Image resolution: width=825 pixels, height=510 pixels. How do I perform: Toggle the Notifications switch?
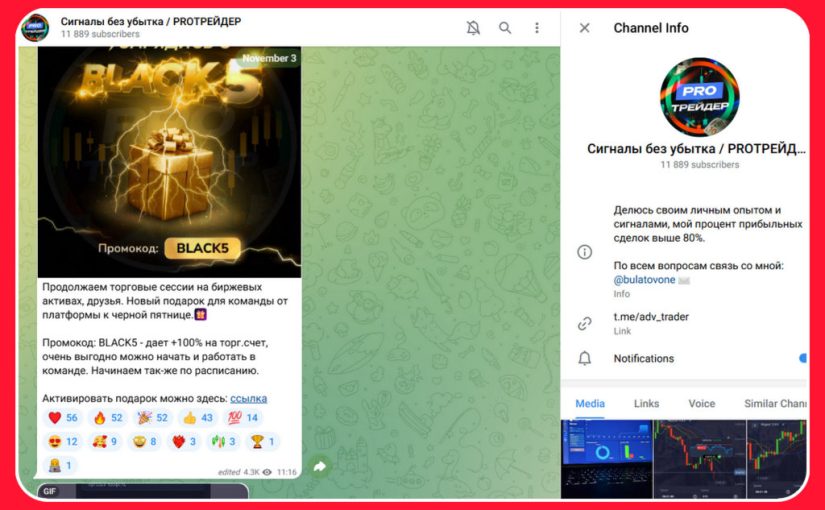click(802, 358)
